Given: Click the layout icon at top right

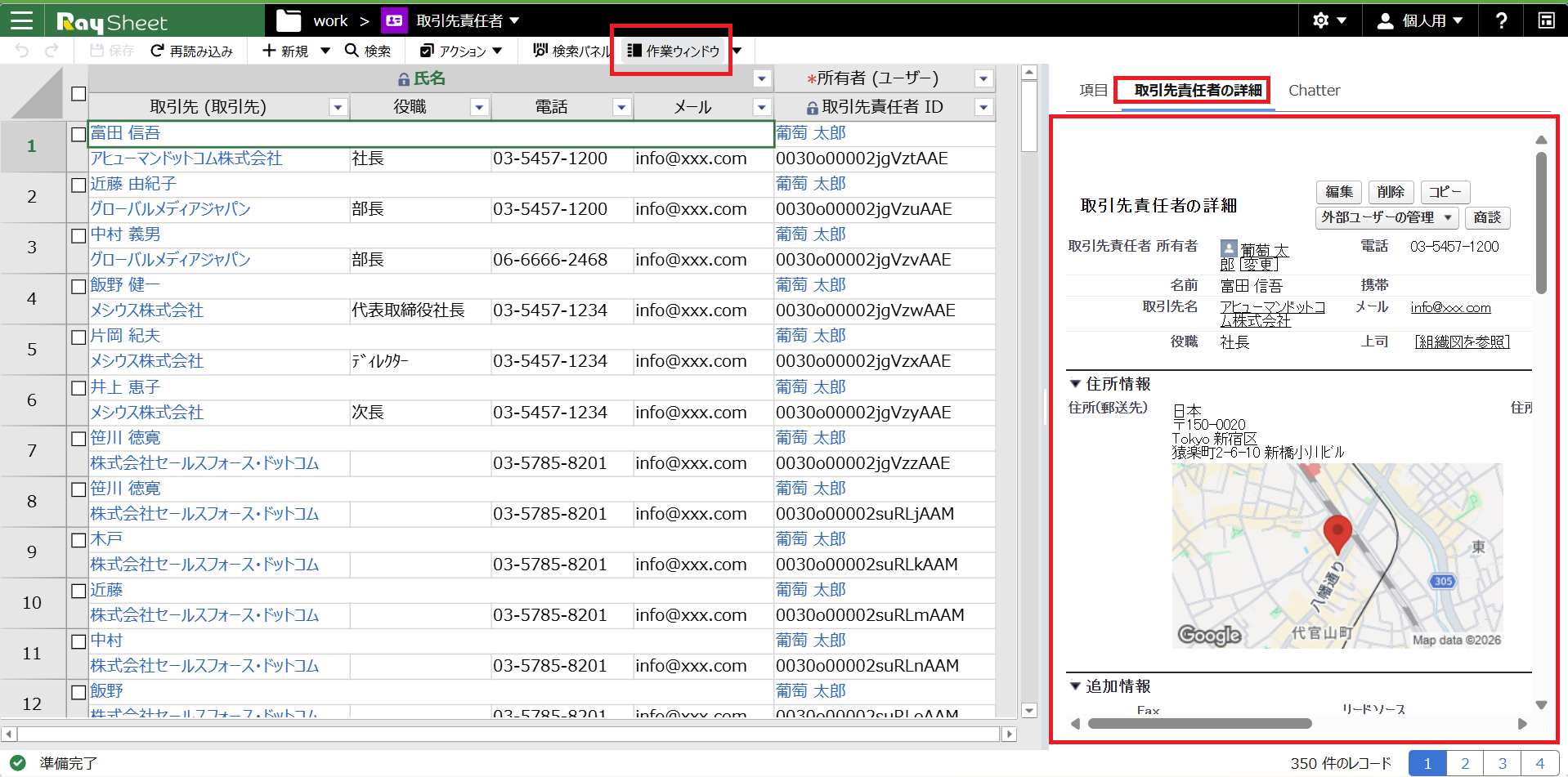Looking at the screenshot, I should point(1546,20).
